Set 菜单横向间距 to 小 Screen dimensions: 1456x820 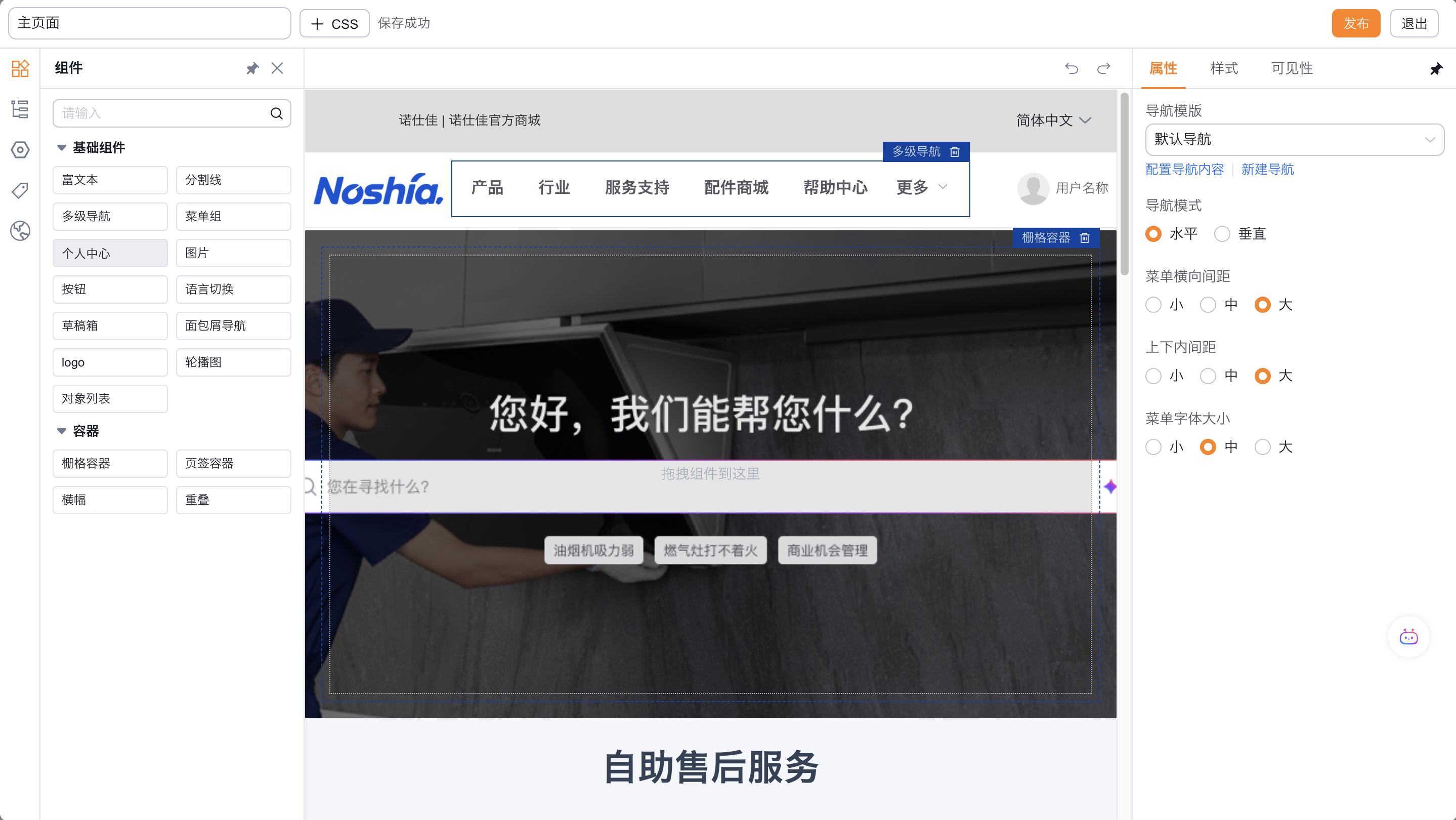coord(1153,305)
